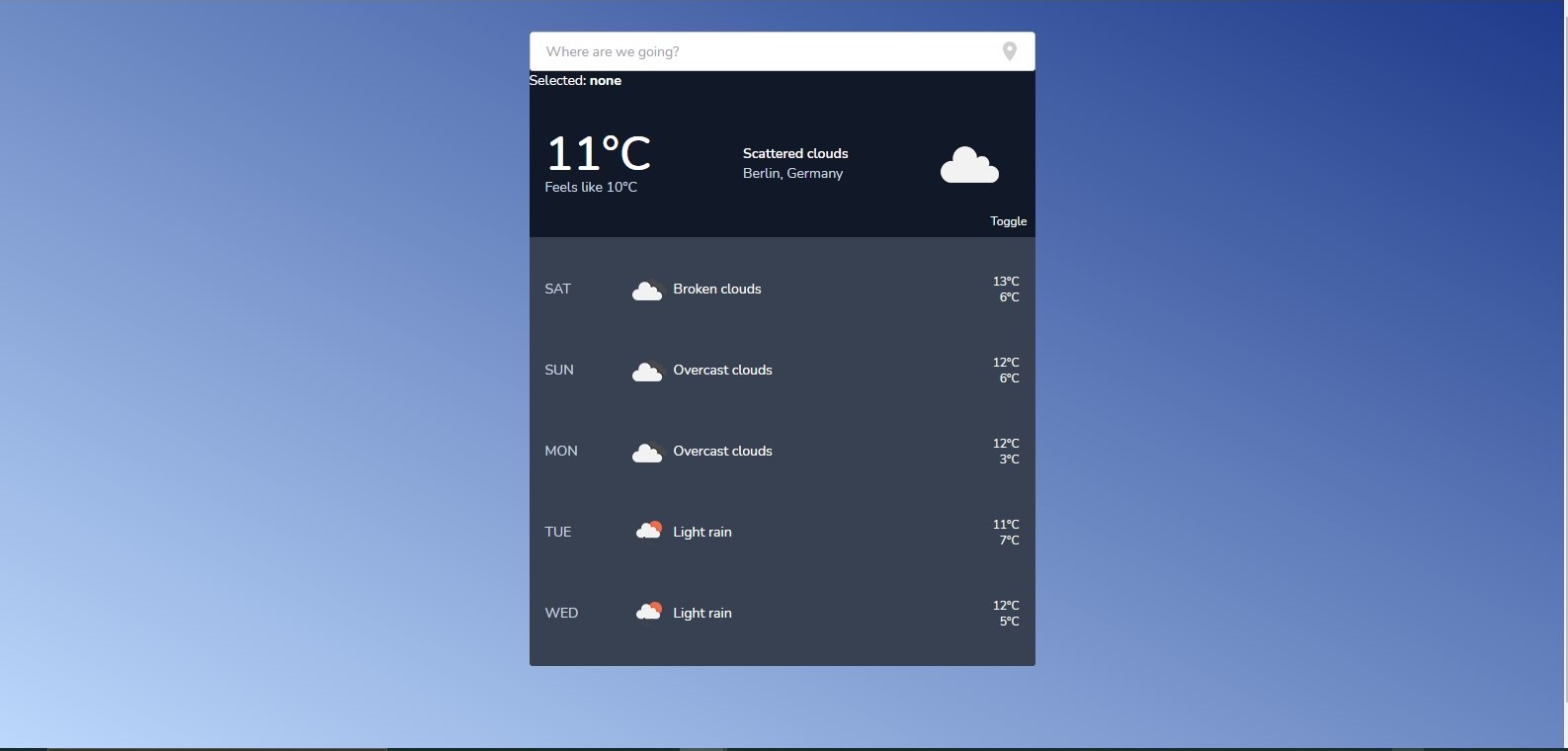Click Sunday's overcast clouds weather icon
Image resolution: width=1568 pixels, height=751 pixels.
[647, 371]
